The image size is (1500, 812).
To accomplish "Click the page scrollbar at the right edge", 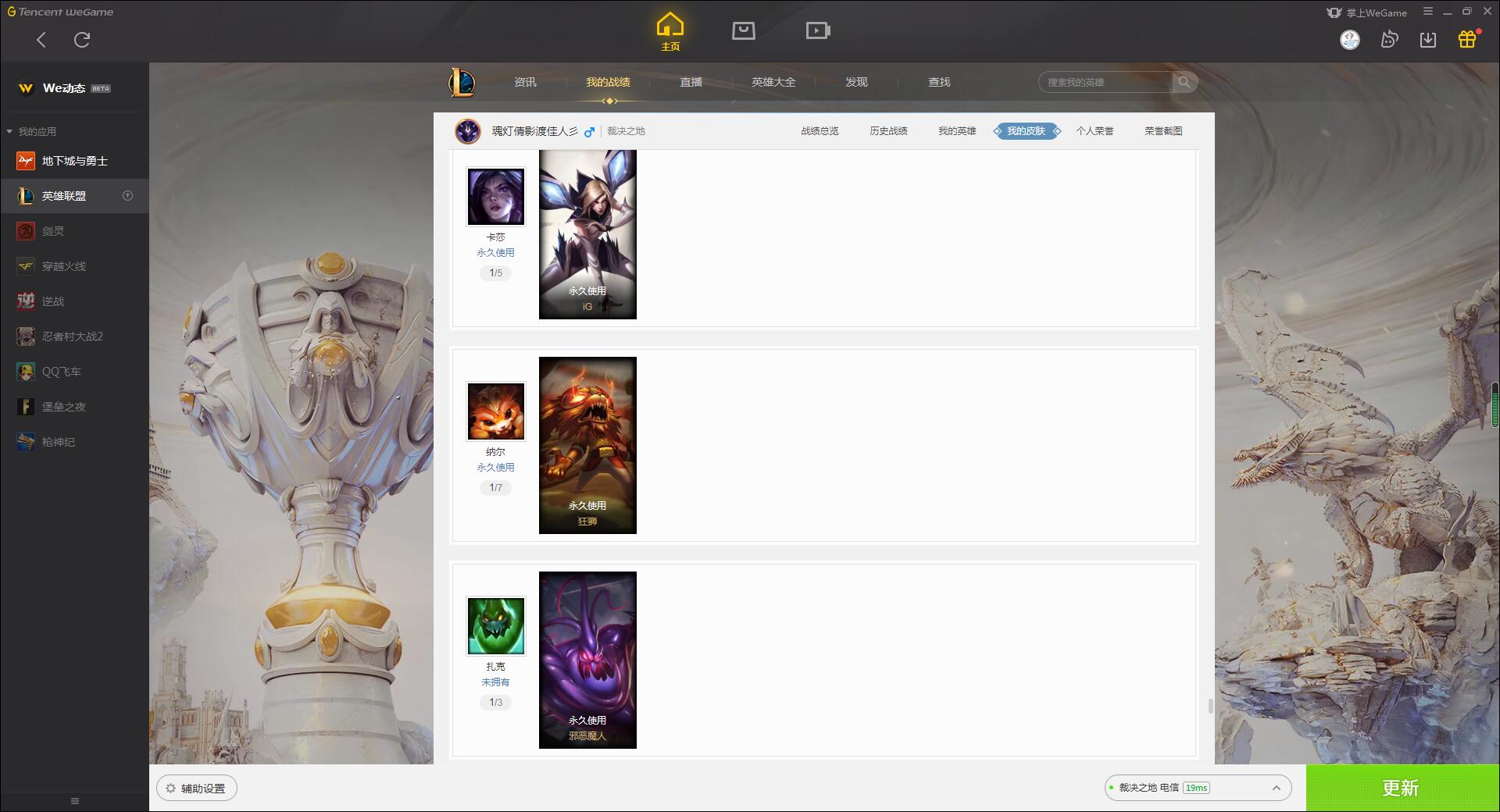I will pos(1495,404).
